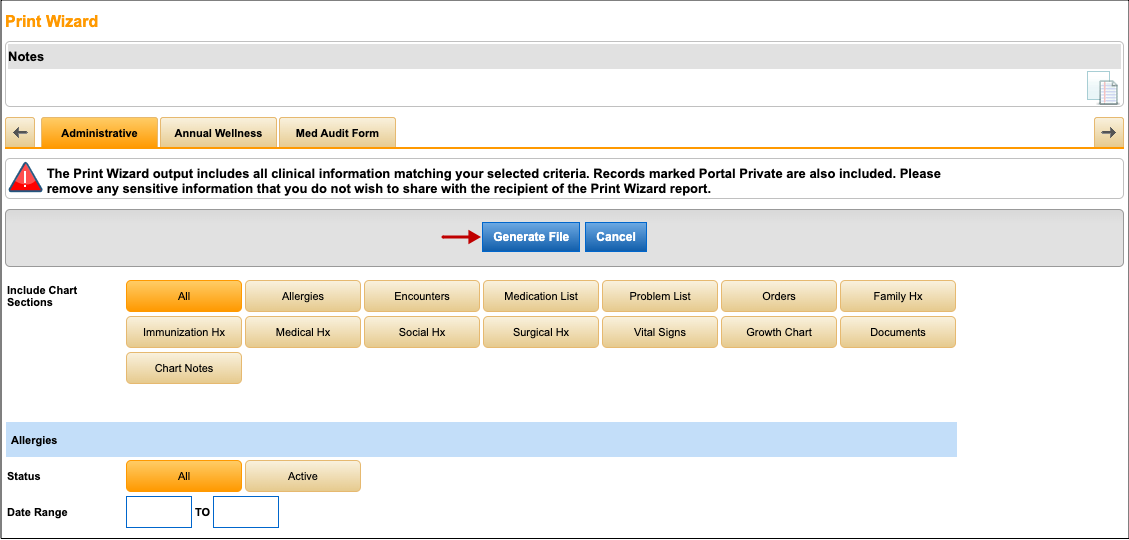Include the Encounters section
This screenshot has height=540, width=1129.
(x=422, y=296)
